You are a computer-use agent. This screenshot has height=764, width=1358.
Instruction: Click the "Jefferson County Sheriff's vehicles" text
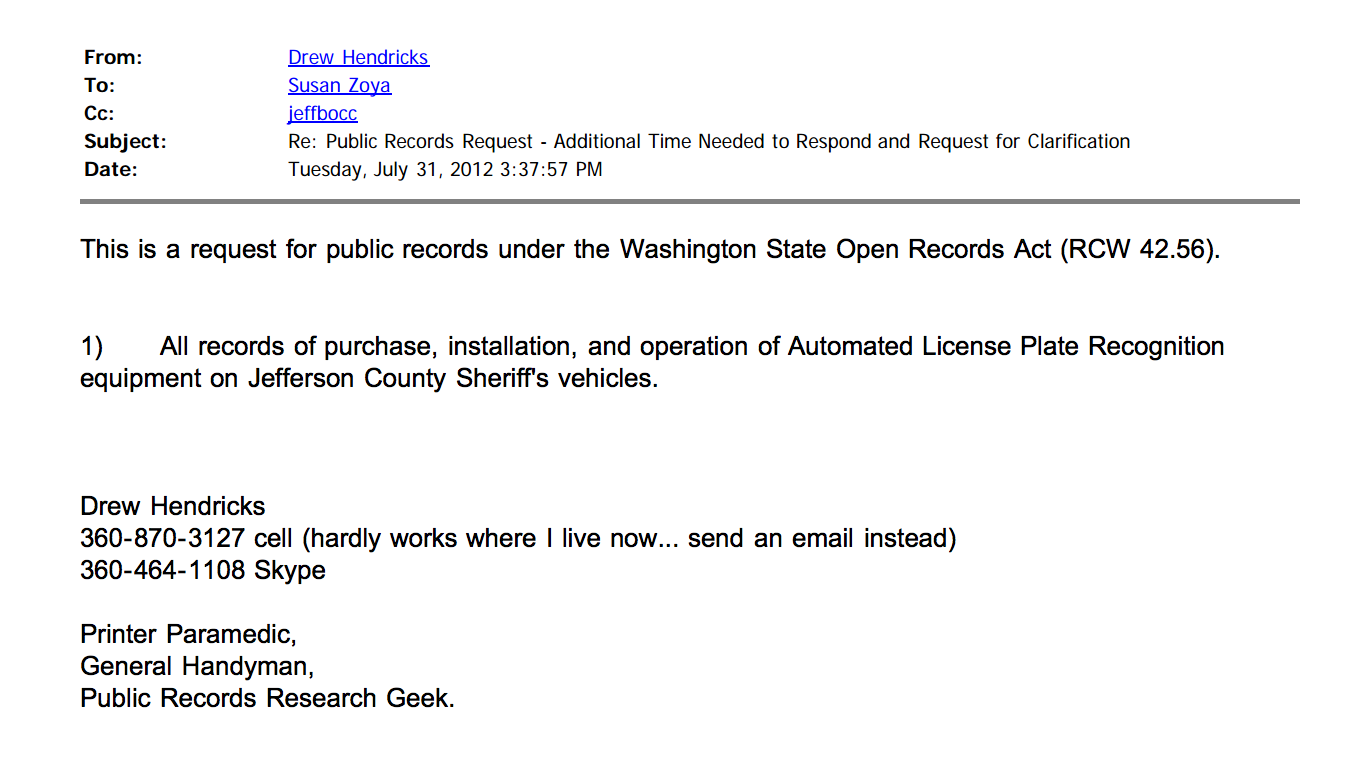[453, 380]
